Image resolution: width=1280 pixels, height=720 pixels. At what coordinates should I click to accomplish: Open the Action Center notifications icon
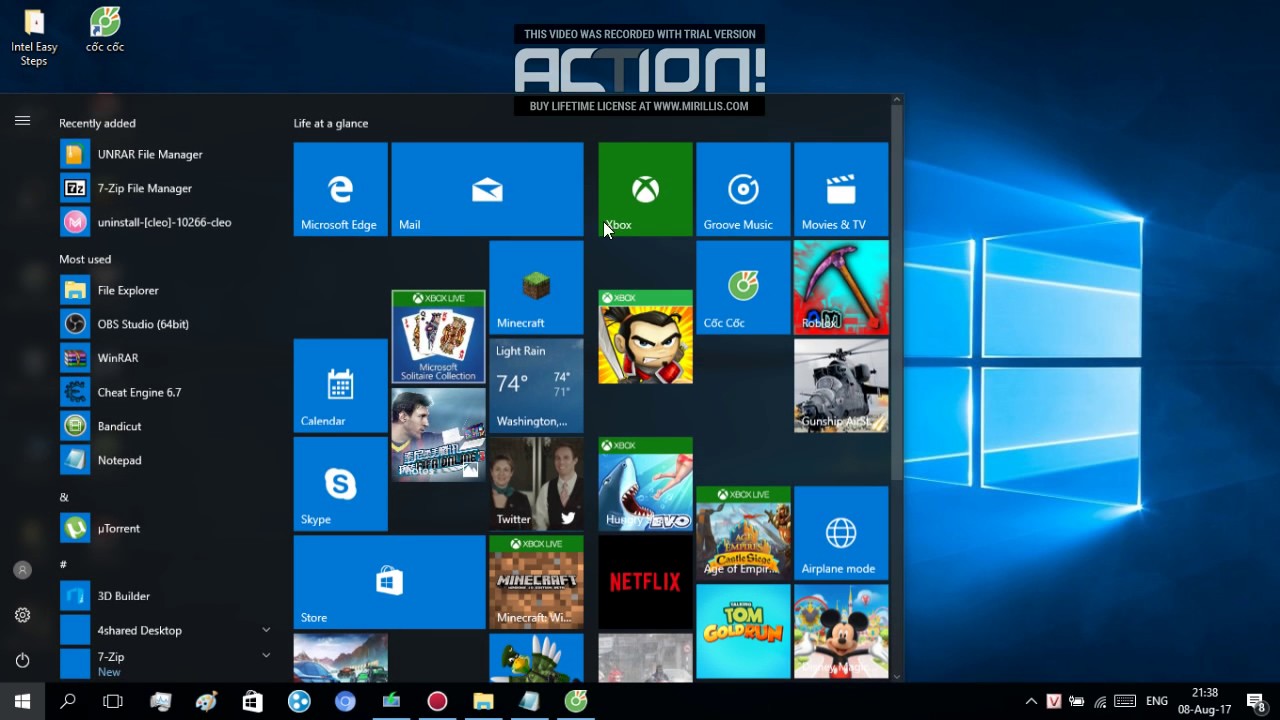coord(1257,701)
